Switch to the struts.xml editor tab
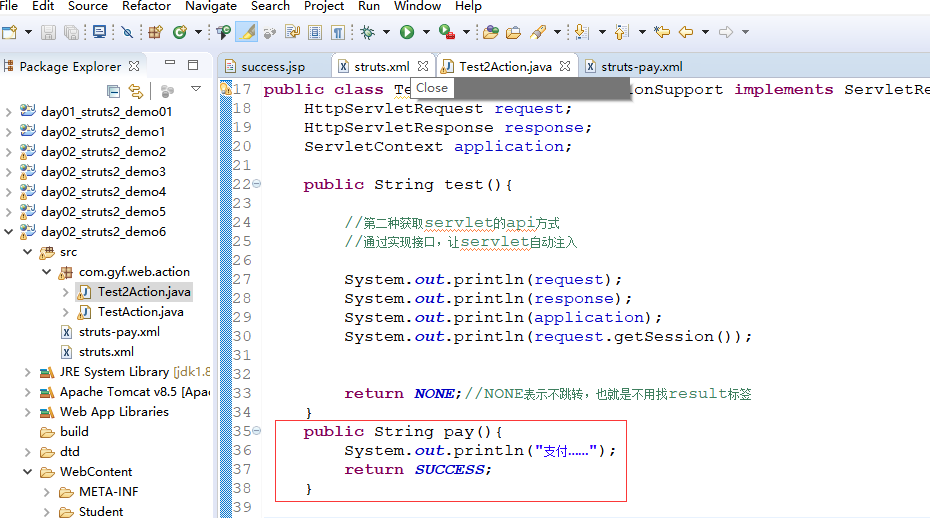Viewport: 930px width, 518px height. tap(381, 66)
